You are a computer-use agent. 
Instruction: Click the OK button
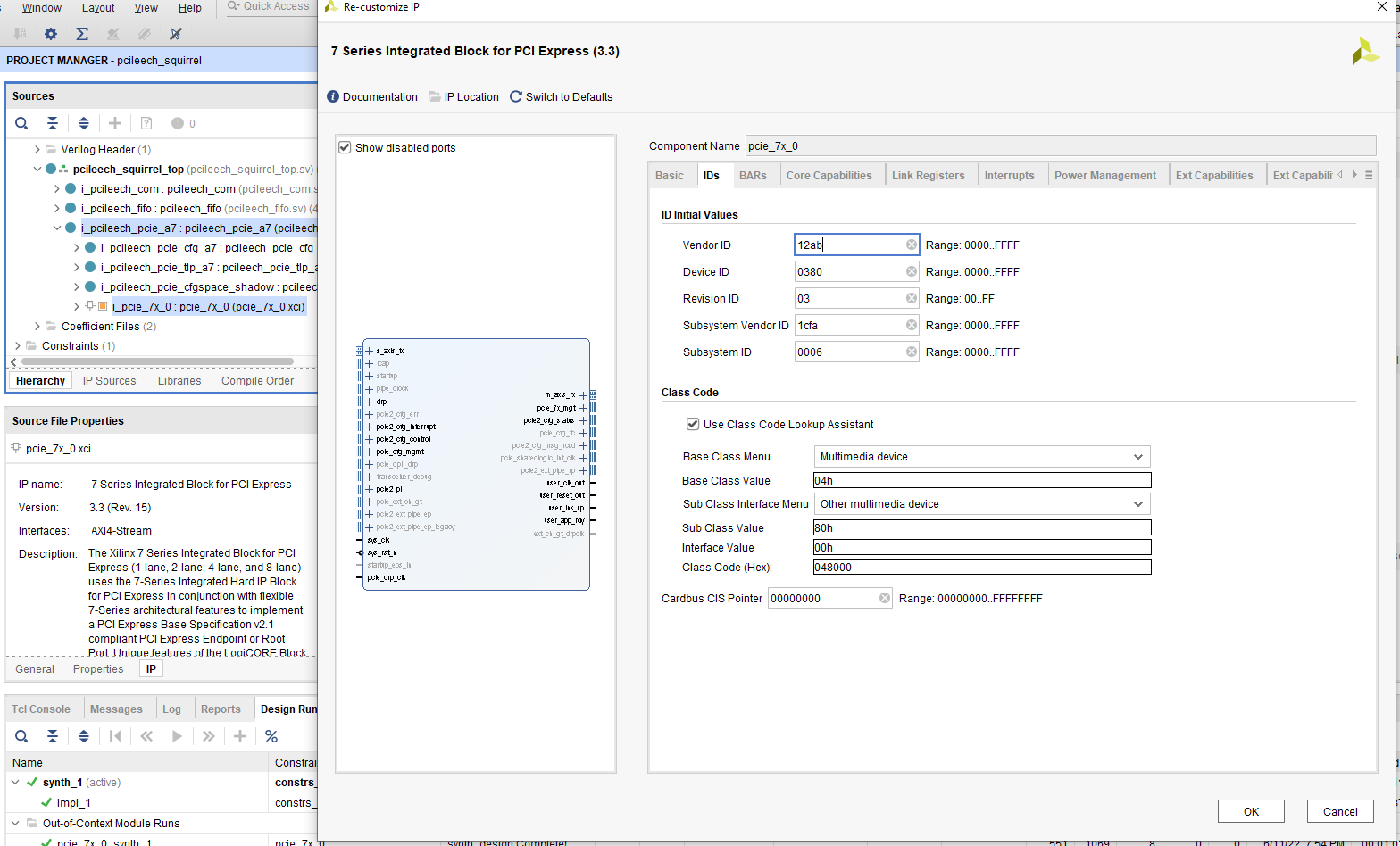tap(1251, 811)
